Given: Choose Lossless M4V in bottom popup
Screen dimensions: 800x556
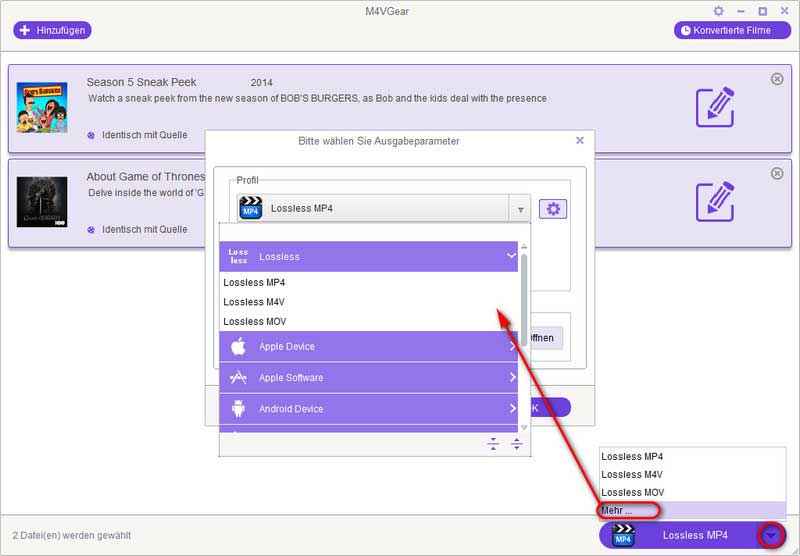Looking at the screenshot, I should (x=693, y=474).
